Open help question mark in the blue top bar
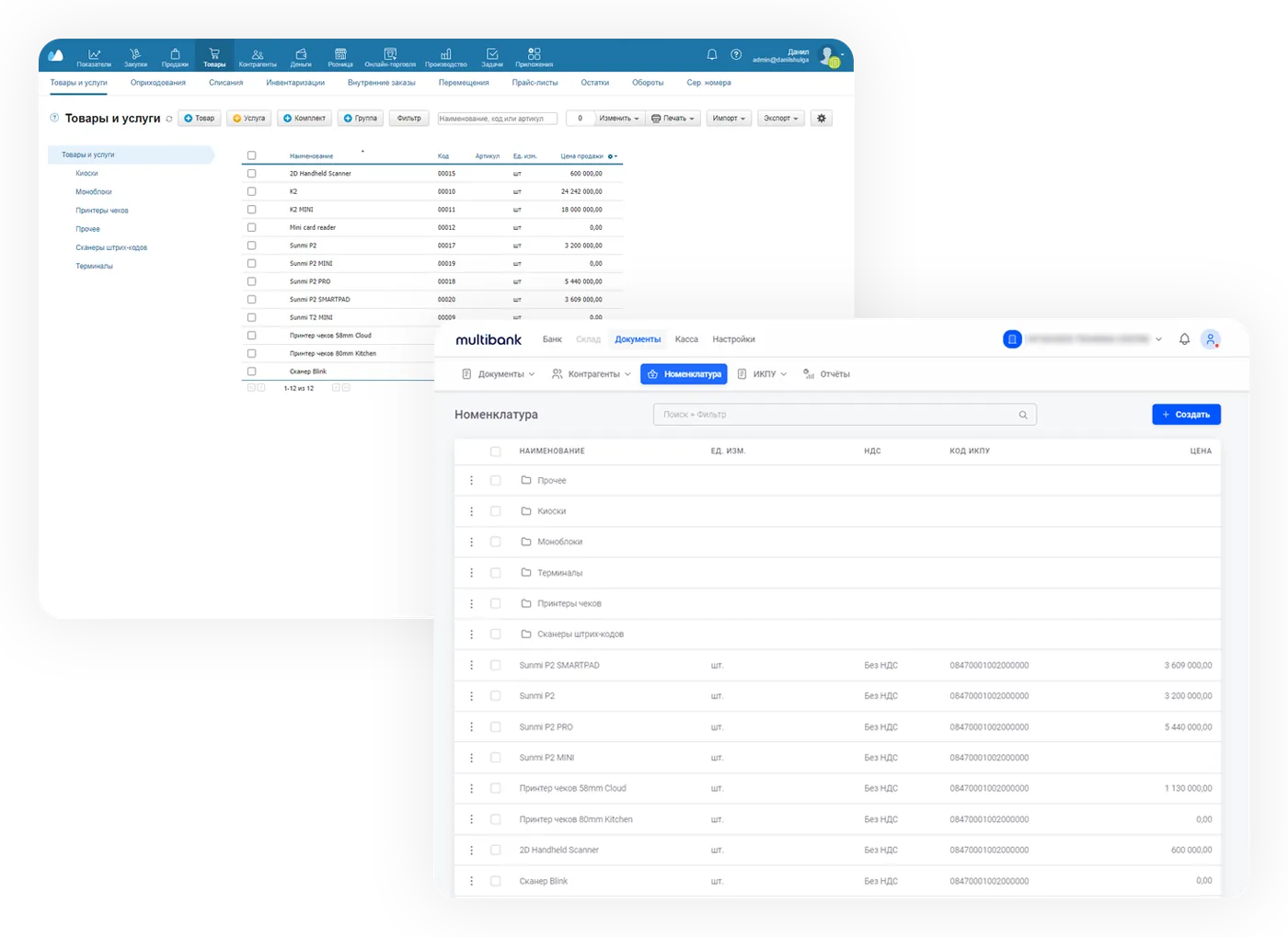1288x937 pixels. point(736,55)
